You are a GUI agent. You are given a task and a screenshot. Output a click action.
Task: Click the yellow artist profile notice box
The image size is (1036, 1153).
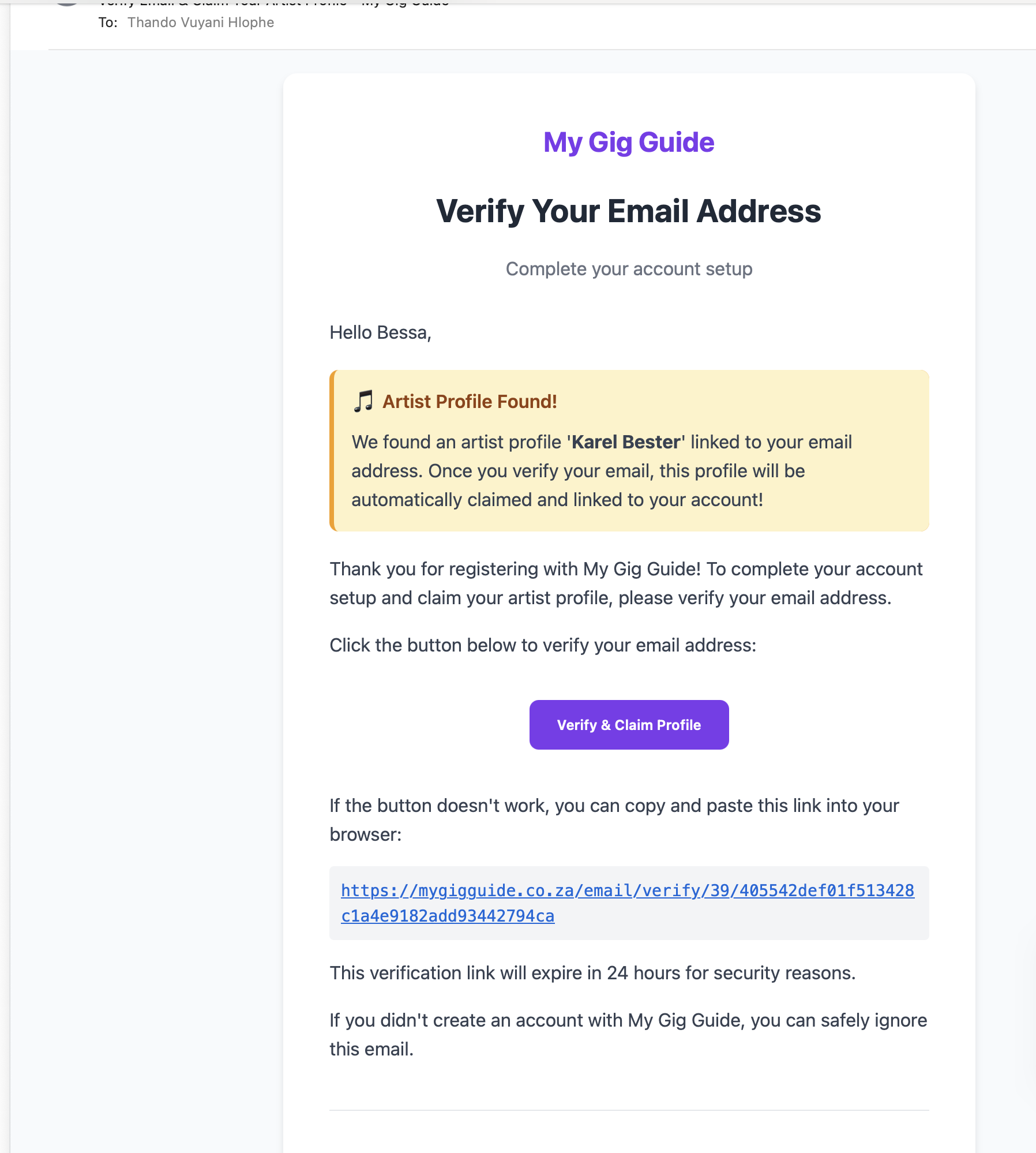pos(629,451)
